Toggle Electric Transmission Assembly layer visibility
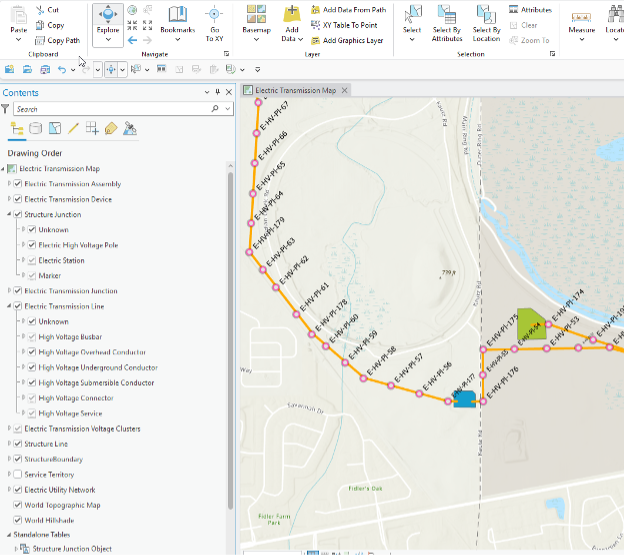Image resolution: width=624 pixels, height=556 pixels. tap(18, 184)
